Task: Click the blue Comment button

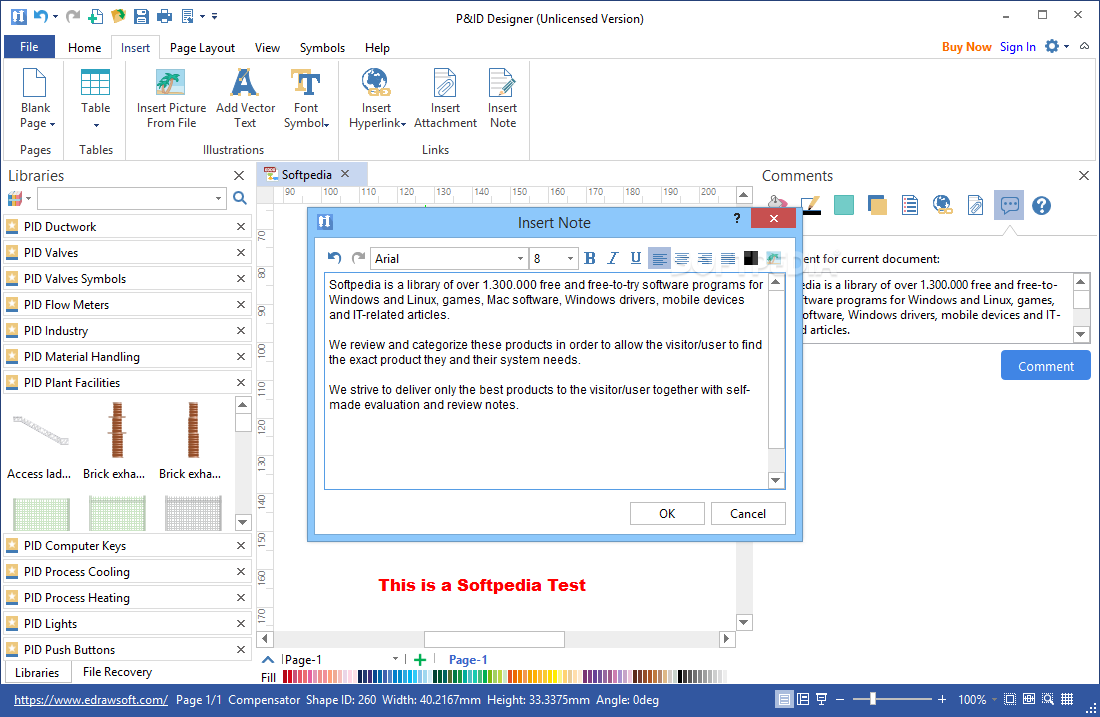Action: point(1045,366)
